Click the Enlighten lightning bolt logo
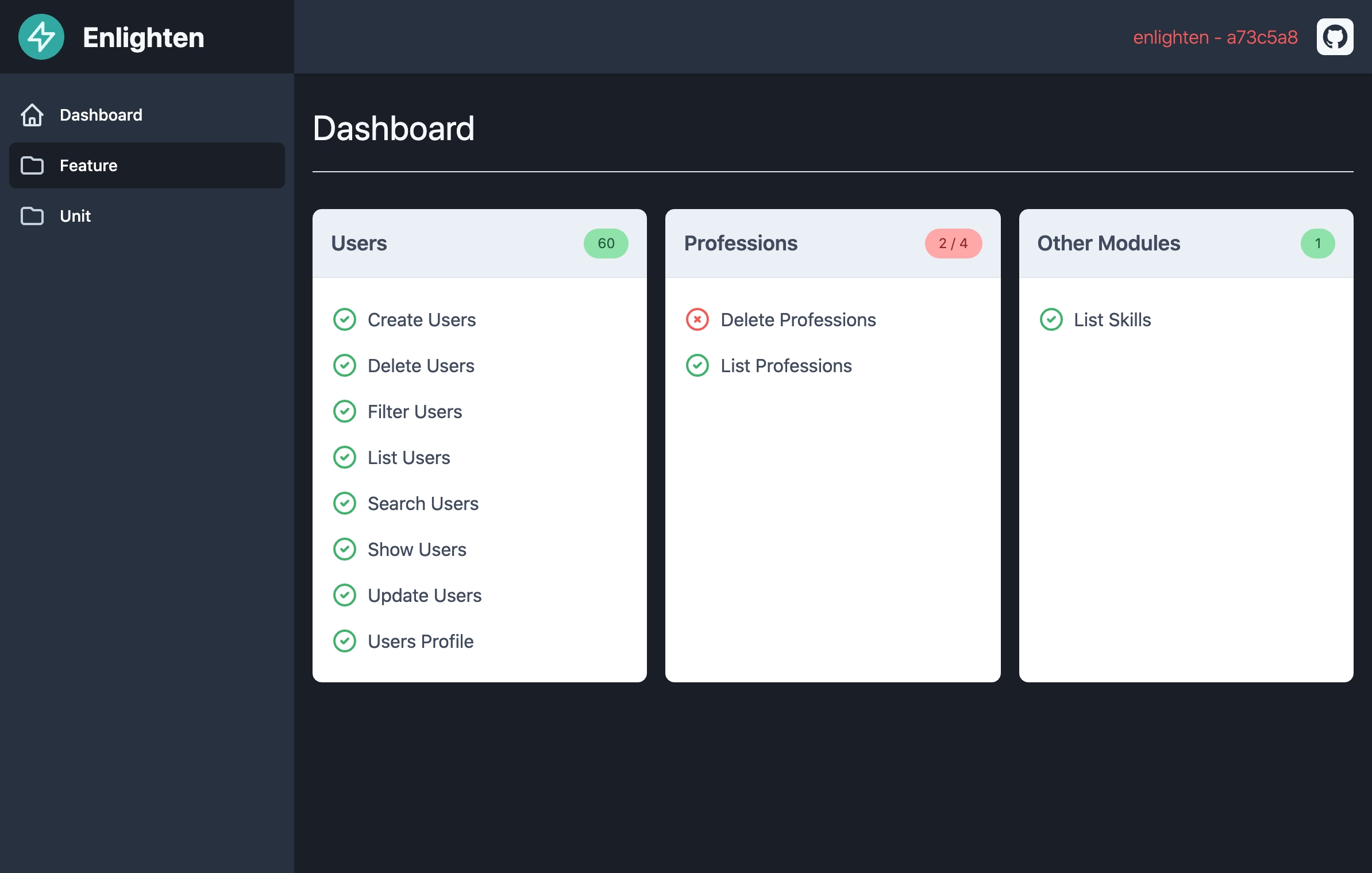1372x873 pixels. click(41, 37)
